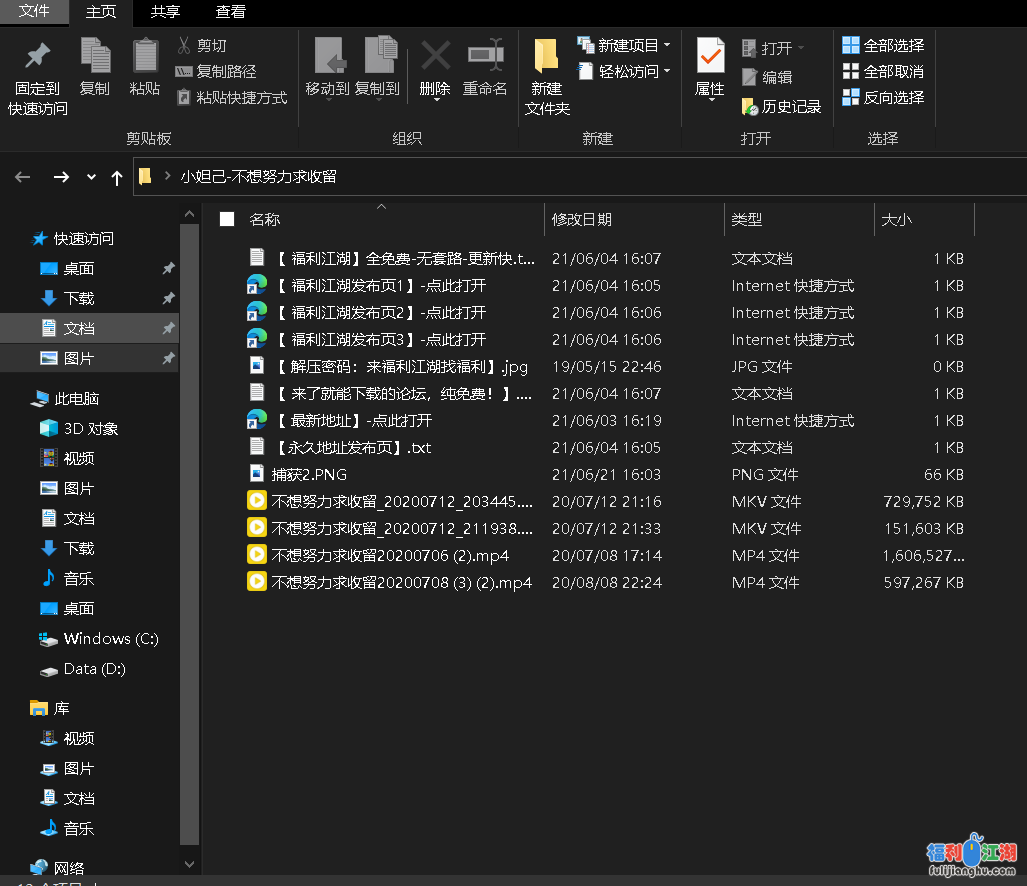
Task: Open recent locations dropdown arrow
Action: tap(91, 177)
